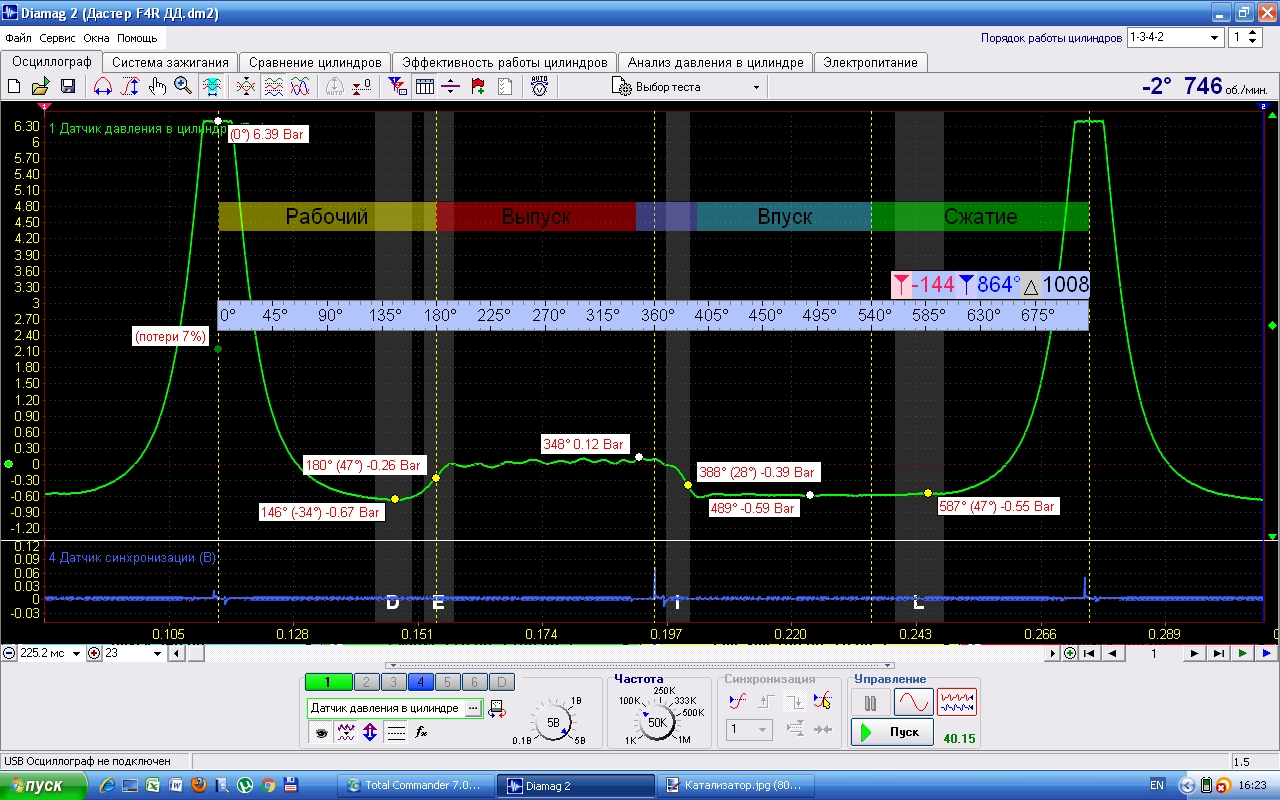Click the sensor connection icon beside channel name
The width and height of the screenshot is (1280, 800).
[x=496, y=708]
